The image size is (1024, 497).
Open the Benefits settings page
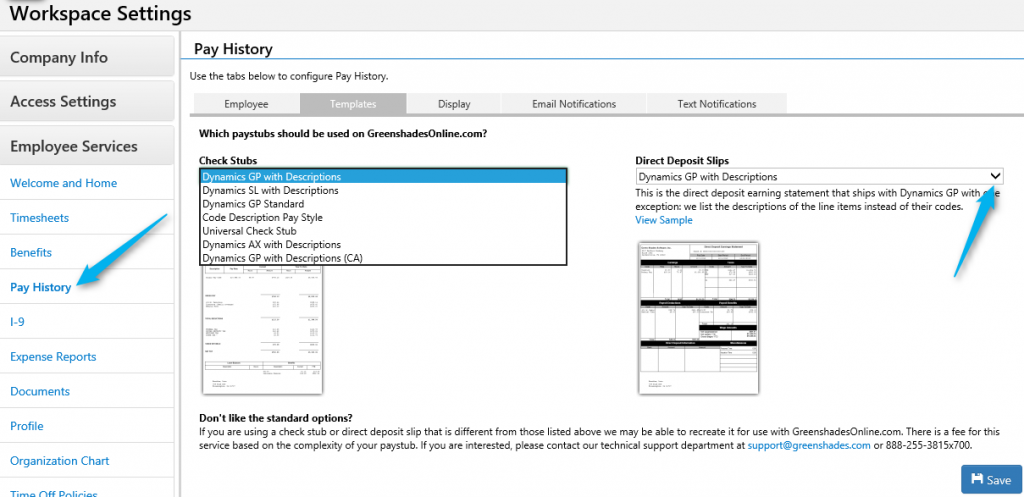31,253
